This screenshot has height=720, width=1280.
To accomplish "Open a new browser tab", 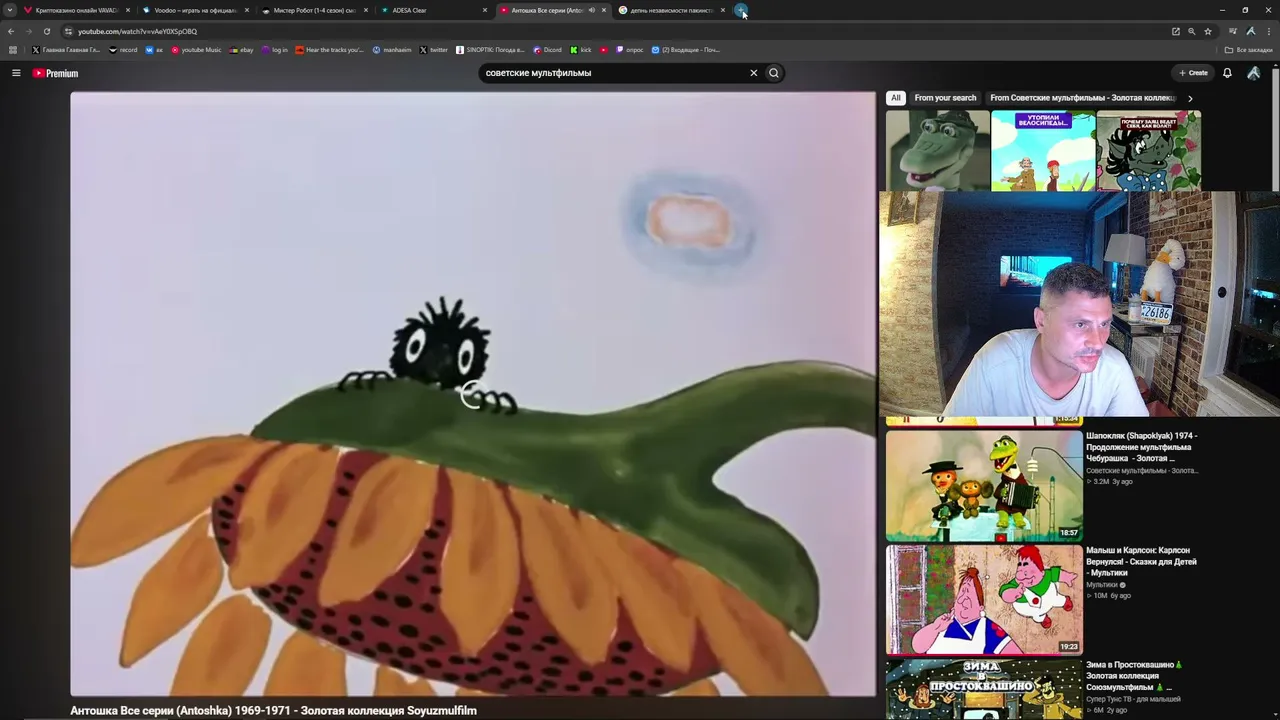I will [741, 10].
